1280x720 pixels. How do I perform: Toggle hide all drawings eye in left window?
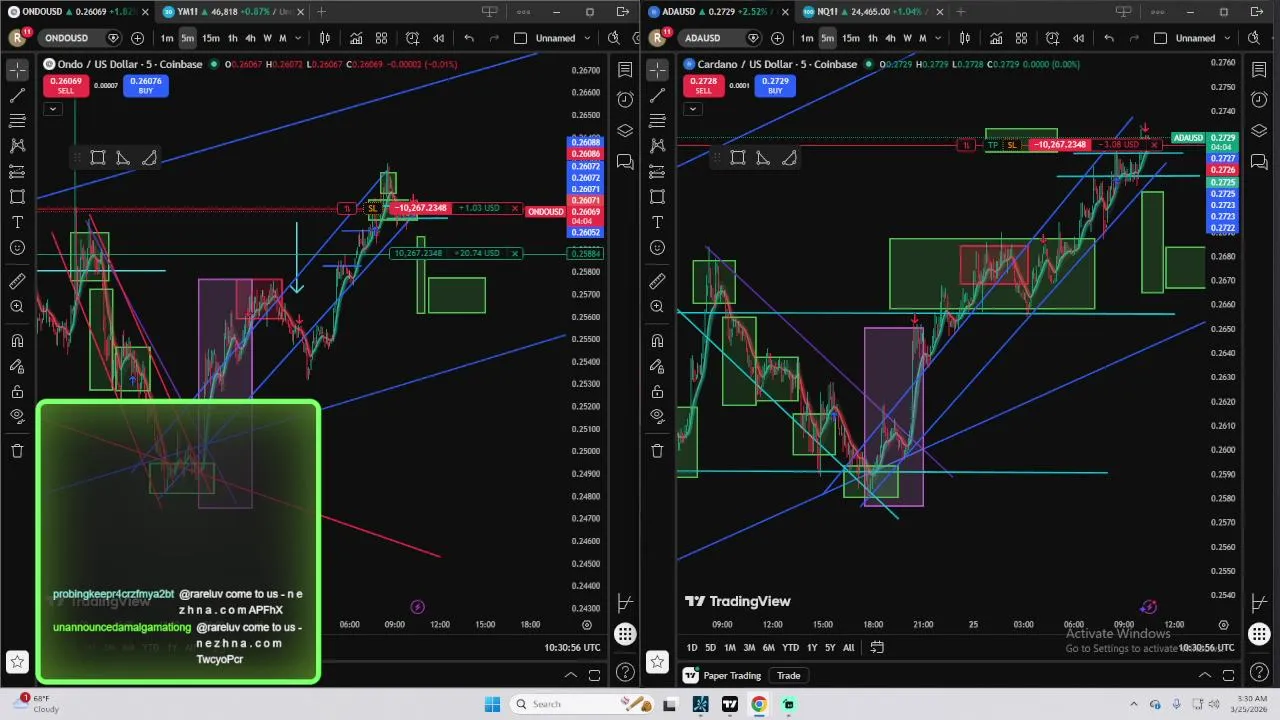(x=17, y=417)
